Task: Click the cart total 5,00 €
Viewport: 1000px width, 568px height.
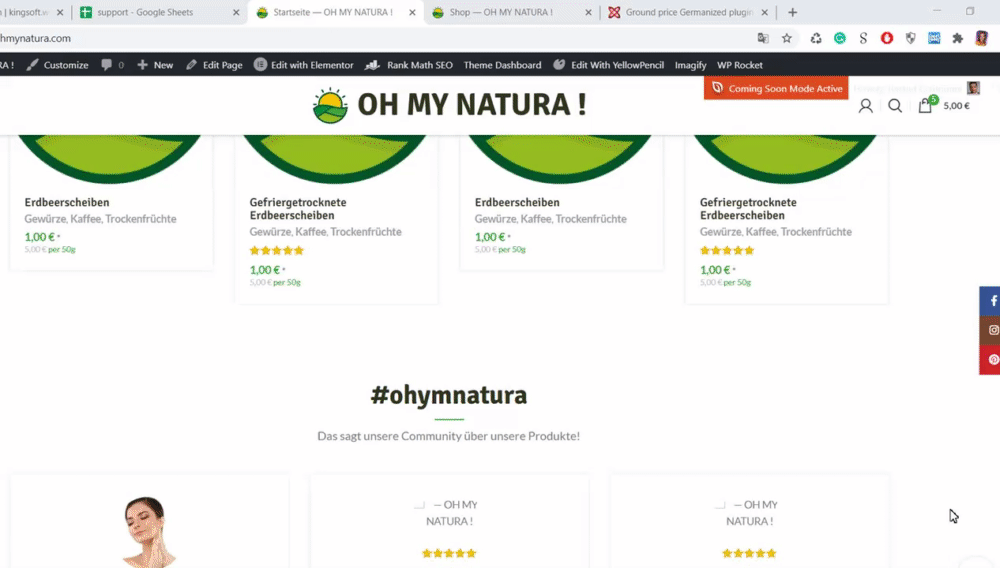Action: (957, 106)
